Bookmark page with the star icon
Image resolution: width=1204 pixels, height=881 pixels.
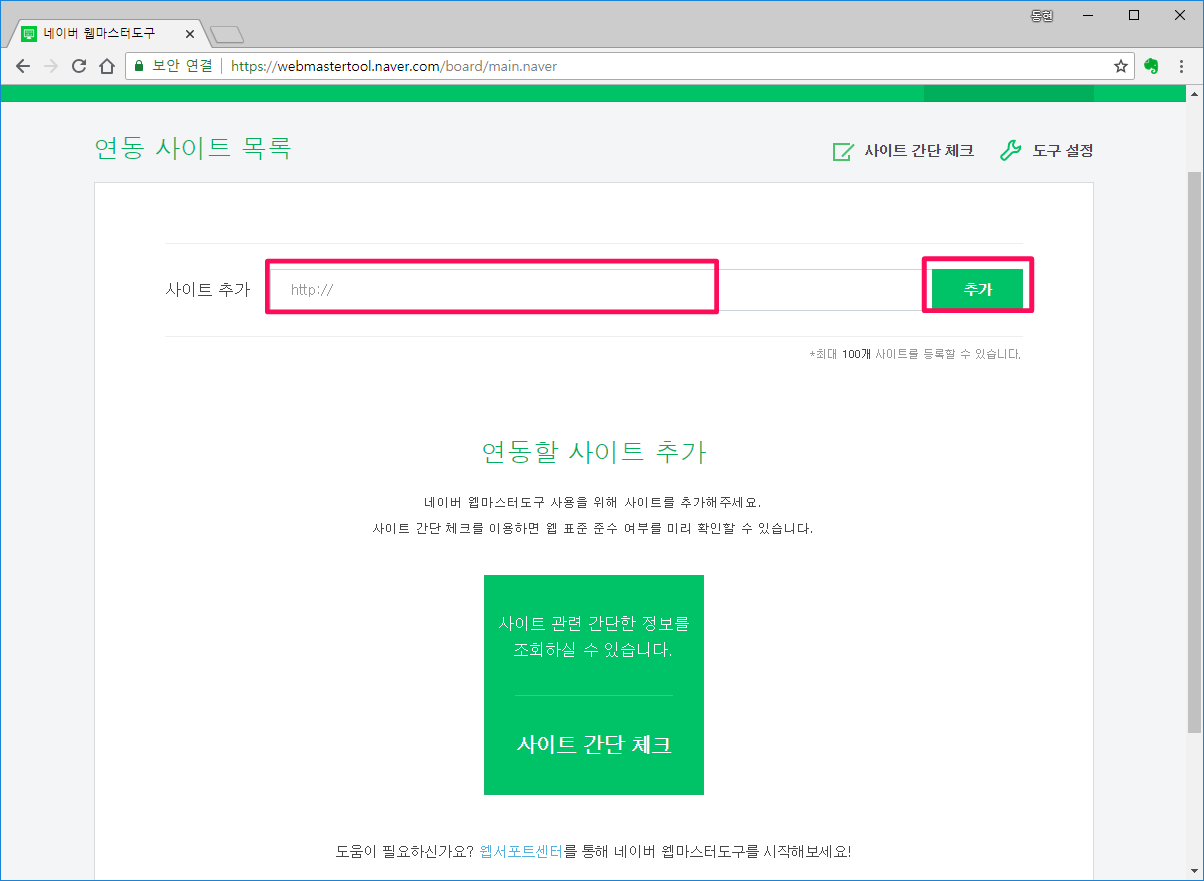coord(1121,67)
